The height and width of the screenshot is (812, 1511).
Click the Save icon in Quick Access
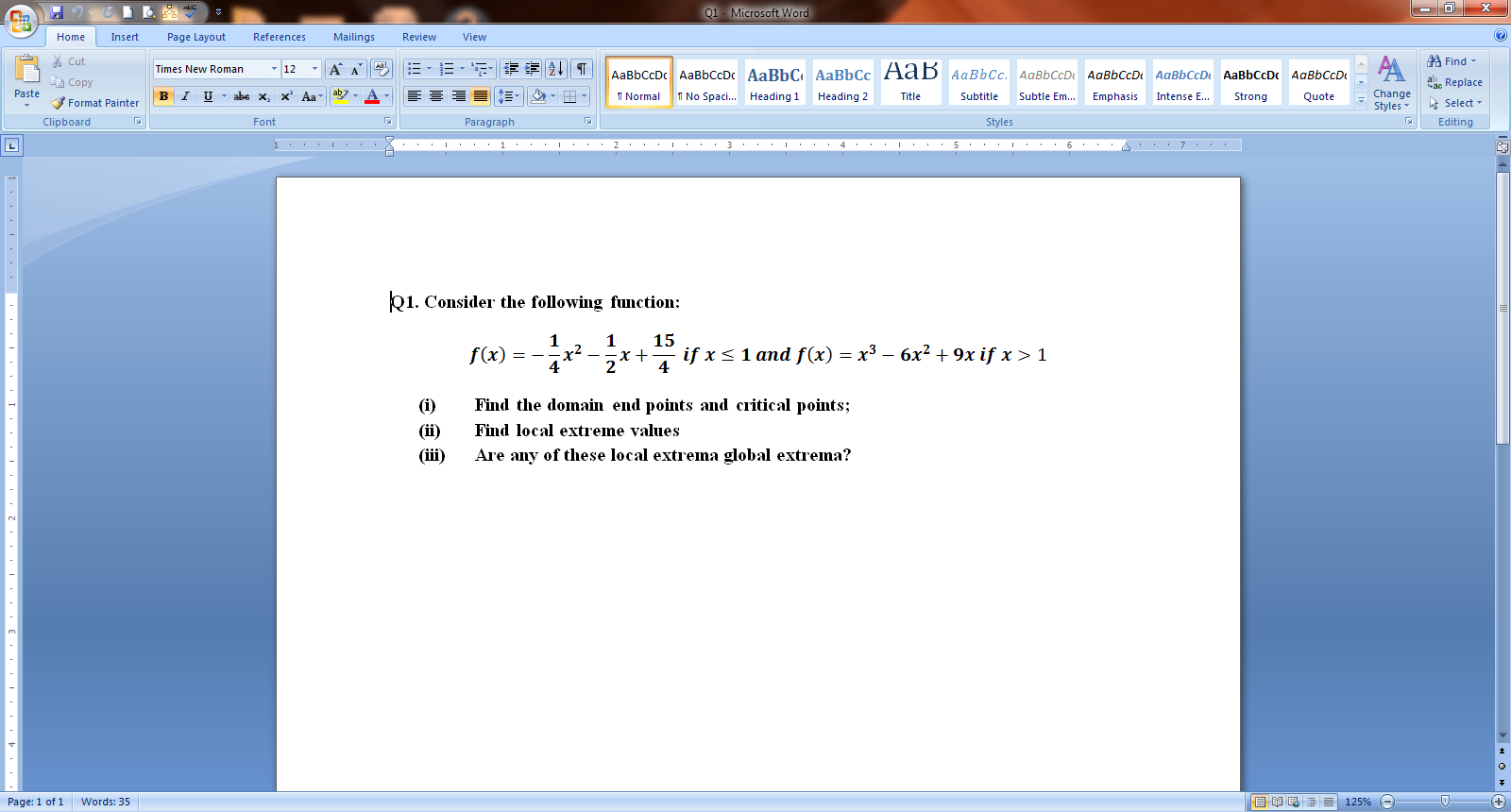tap(57, 12)
